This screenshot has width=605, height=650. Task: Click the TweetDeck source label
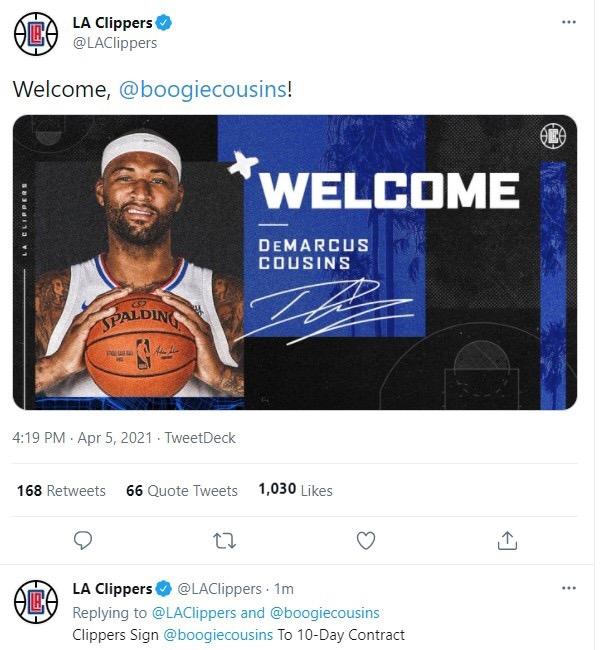coord(200,438)
